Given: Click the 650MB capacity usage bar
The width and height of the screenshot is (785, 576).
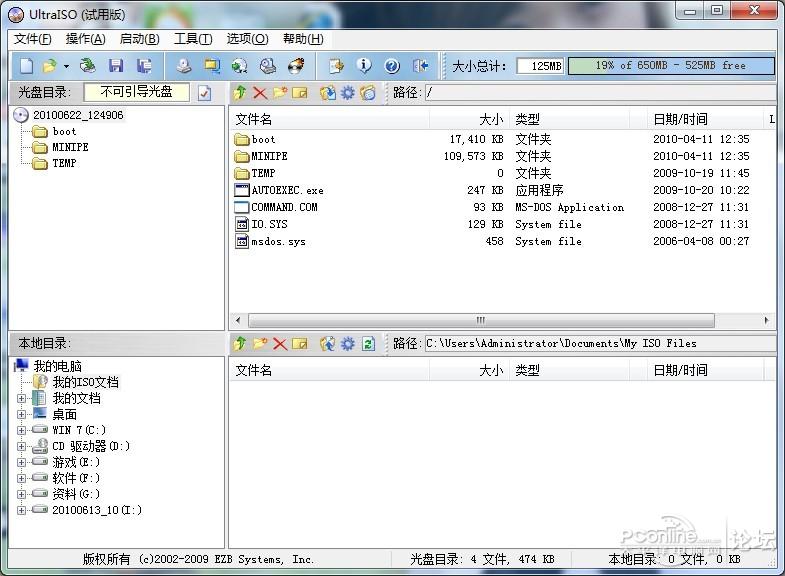Looking at the screenshot, I should pos(671,66).
